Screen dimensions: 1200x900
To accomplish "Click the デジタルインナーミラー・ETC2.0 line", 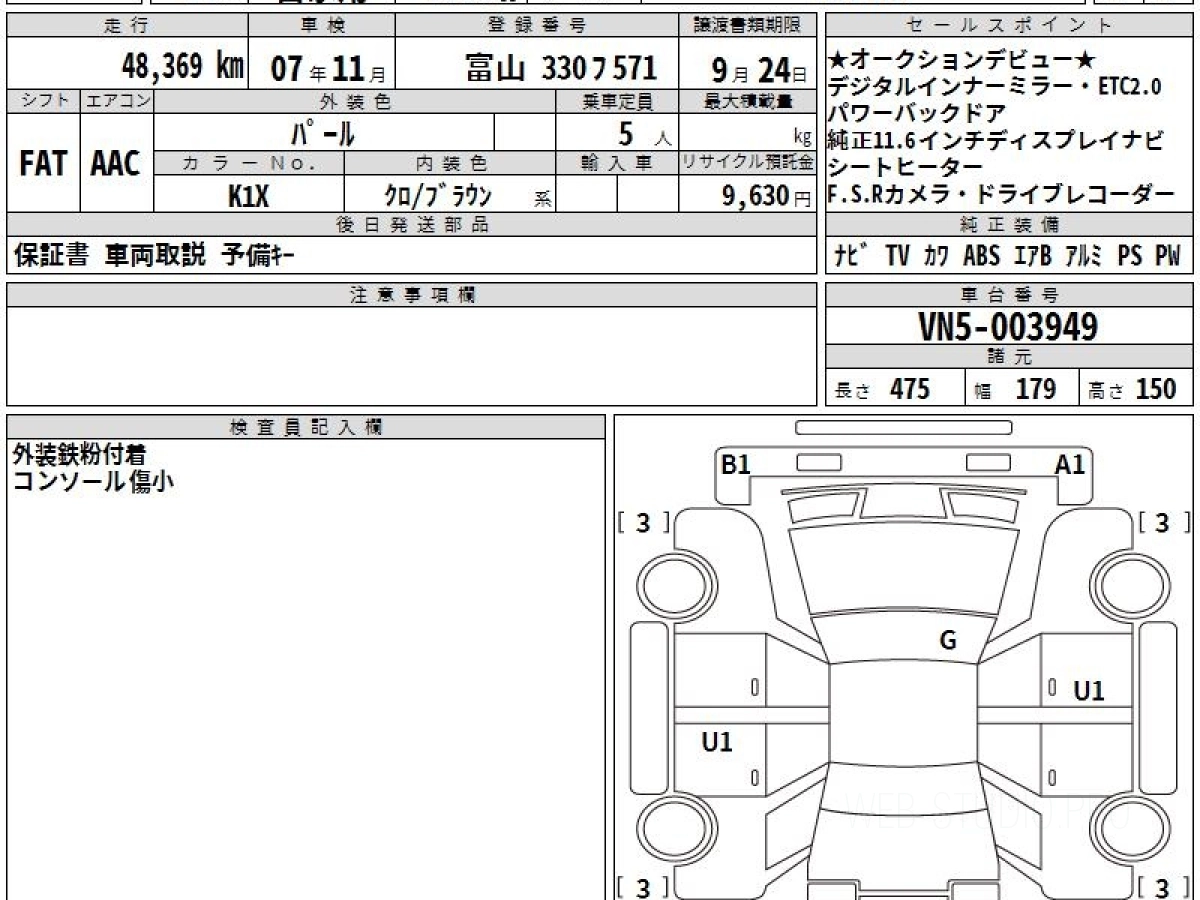I will pyautogui.click(x=996, y=86).
